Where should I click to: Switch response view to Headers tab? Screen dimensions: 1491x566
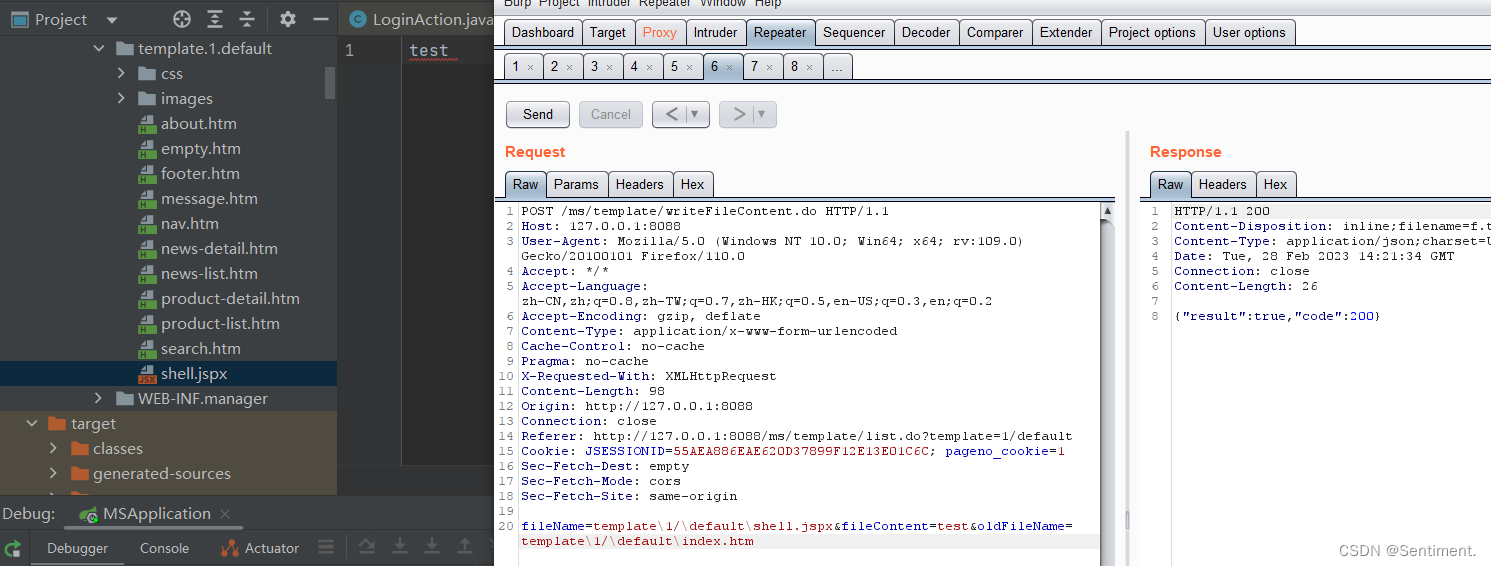pos(1223,184)
